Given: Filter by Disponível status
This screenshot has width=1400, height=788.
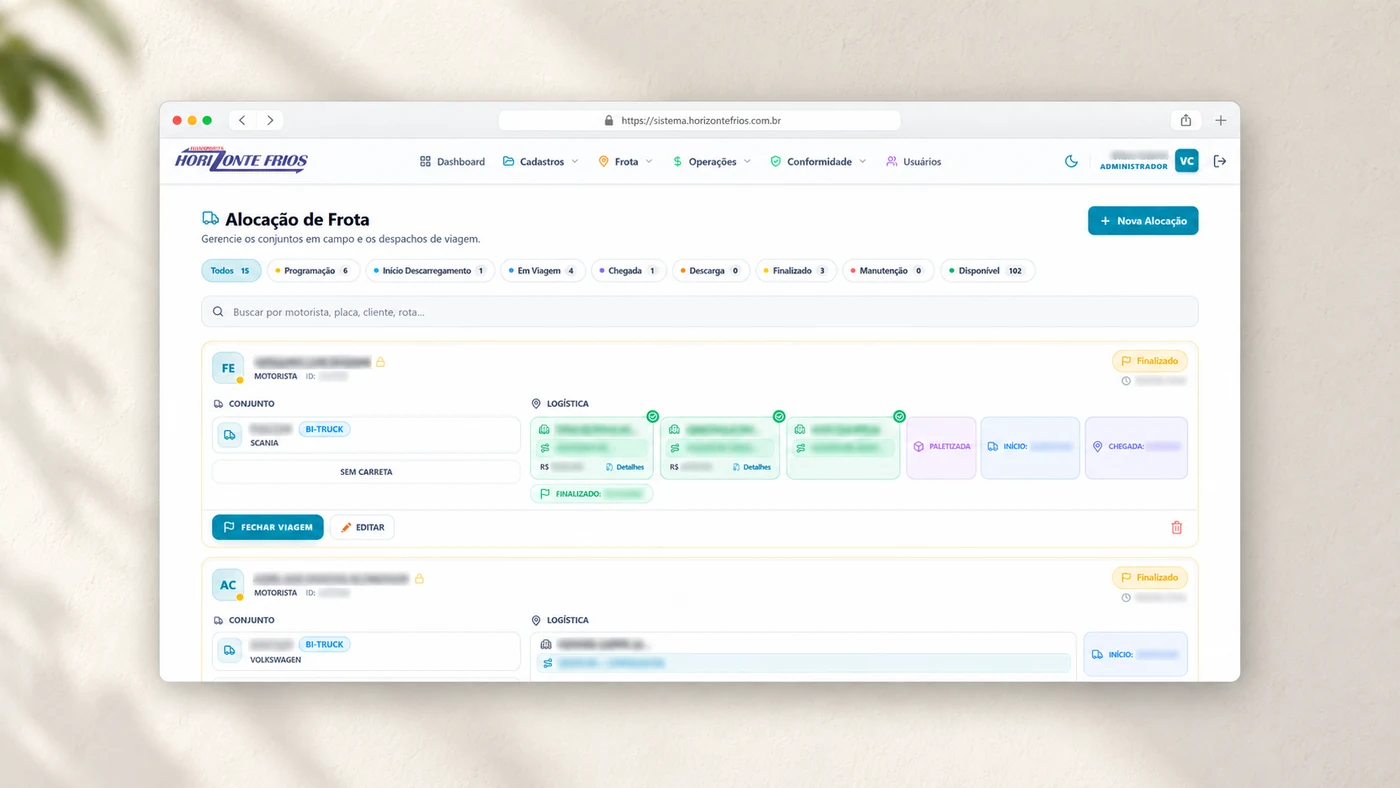Looking at the screenshot, I should click(x=988, y=271).
